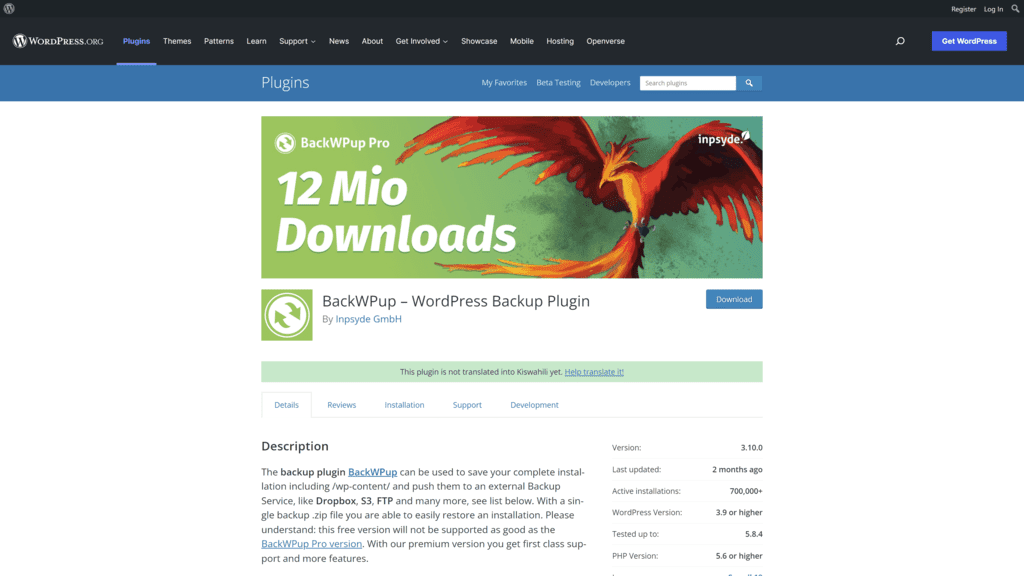Select Learn in the navigation

(x=256, y=41)
